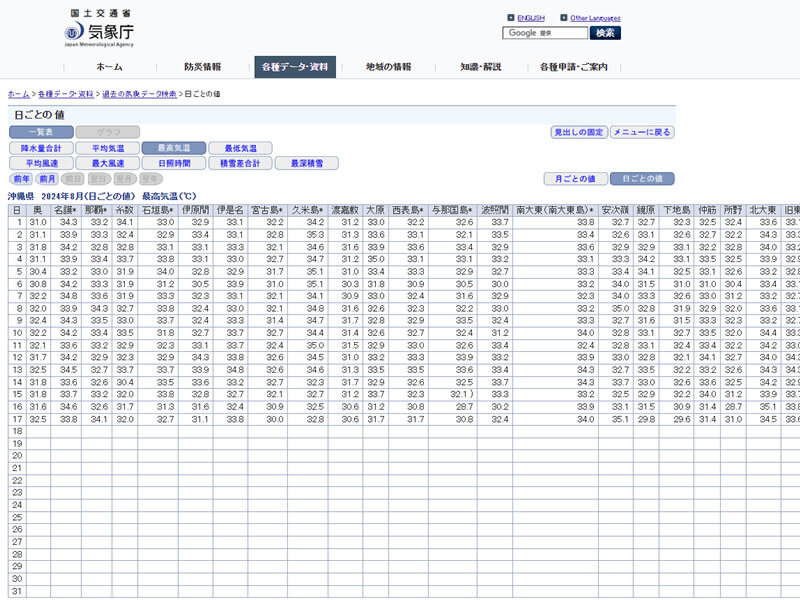The height and width of the screenshot is (600, 800).
Task: Click the 安次嶺 station column header
Action: pos(615,210)
